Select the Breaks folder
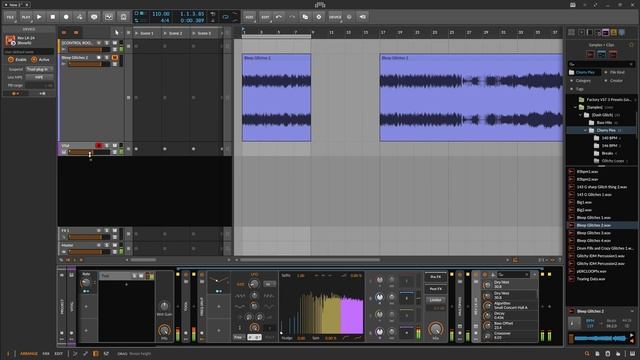Viewport: 640px width, 360px height. click(607, 153)
